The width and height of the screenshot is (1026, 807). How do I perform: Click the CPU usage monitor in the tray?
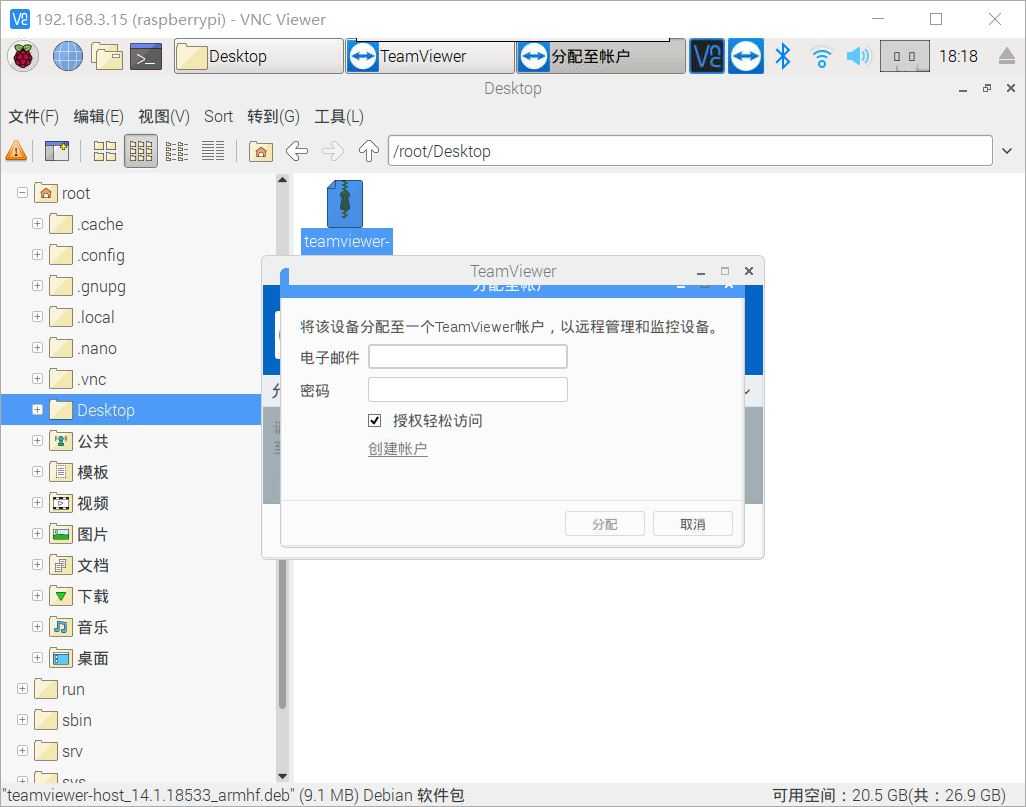click(904, 56)
